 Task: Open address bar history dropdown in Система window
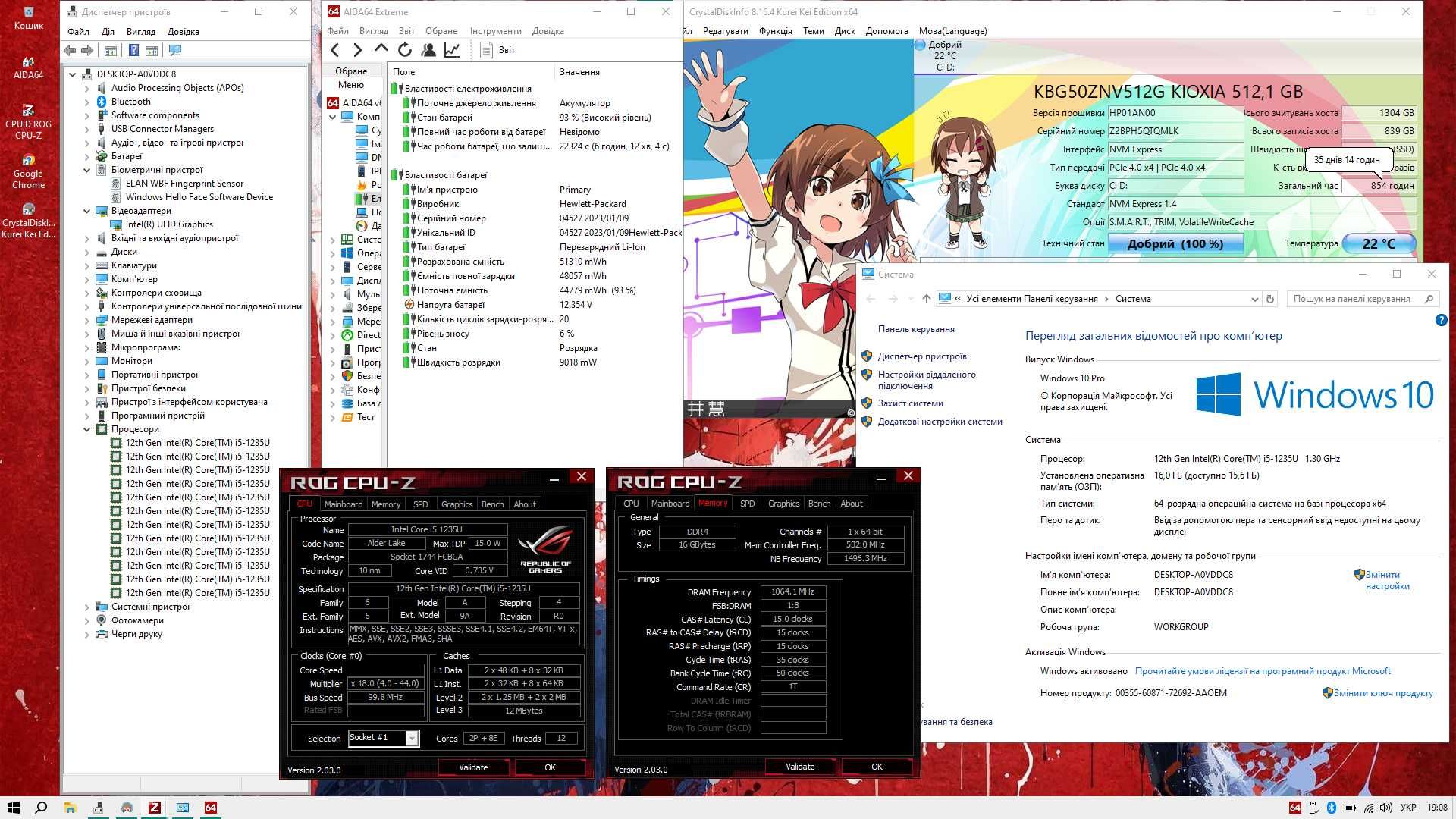[x=1254, y=299]
